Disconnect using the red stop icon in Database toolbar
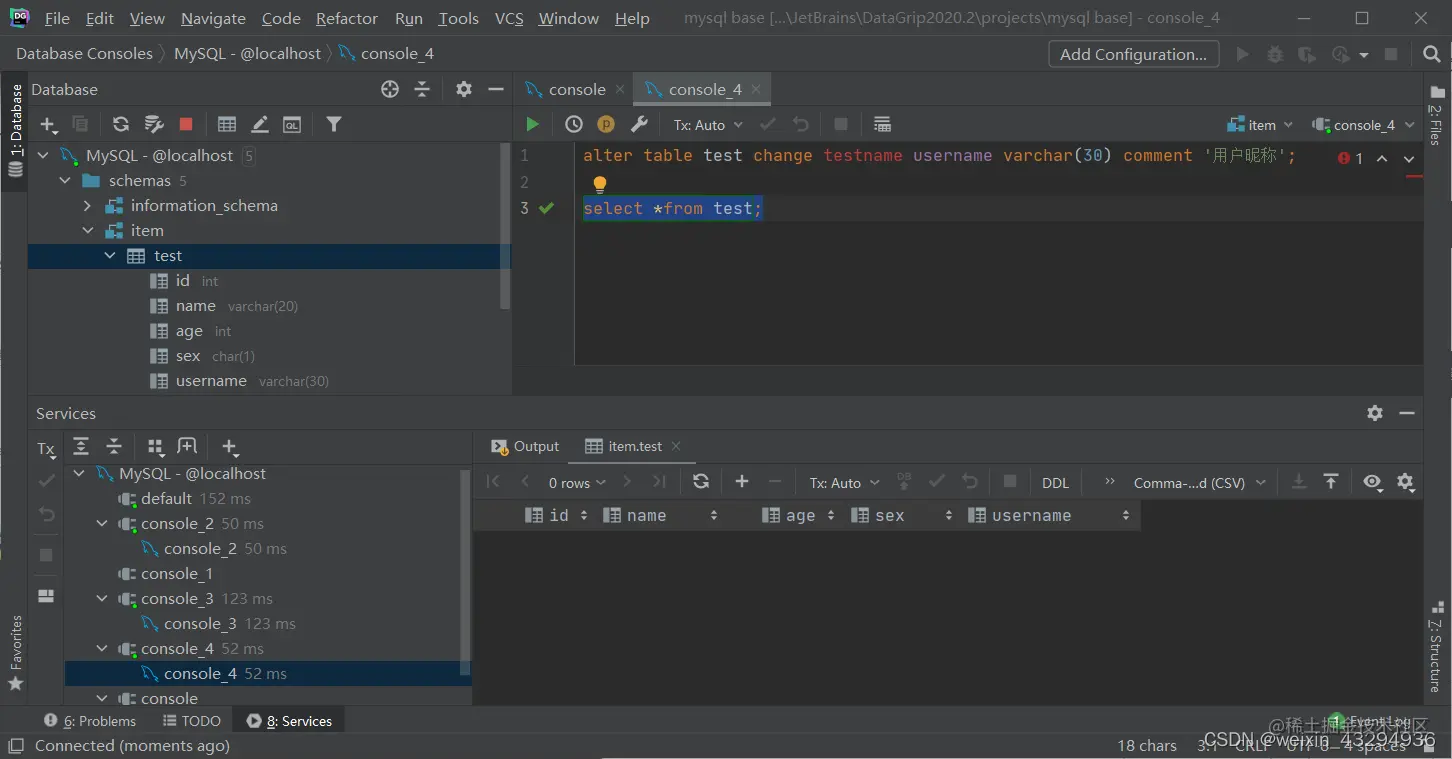Viewport: 1452px width, 759px height. pyautogui.click(x=186, y=124)
